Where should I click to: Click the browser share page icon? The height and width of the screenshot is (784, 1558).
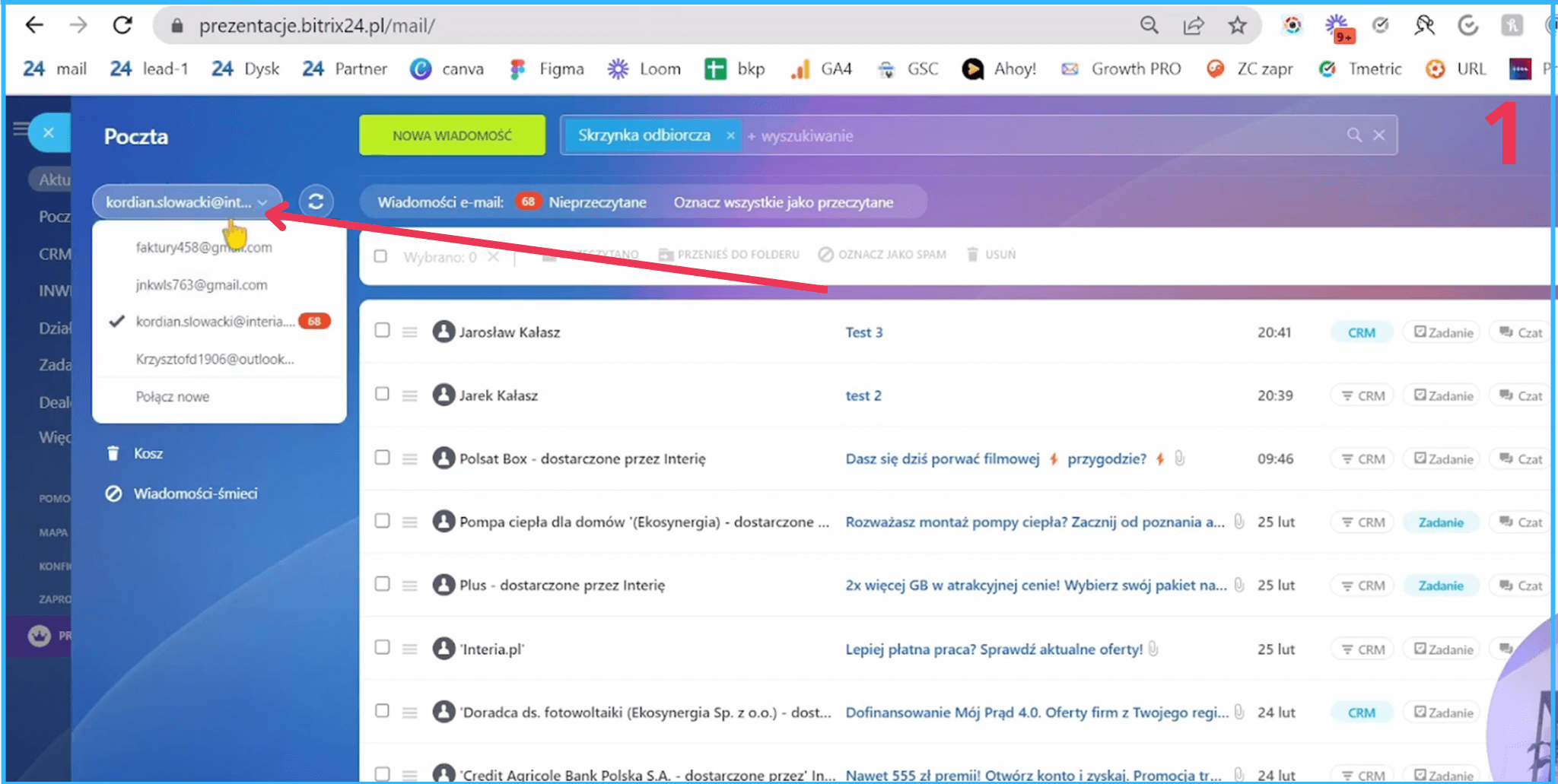[1193, 26]
